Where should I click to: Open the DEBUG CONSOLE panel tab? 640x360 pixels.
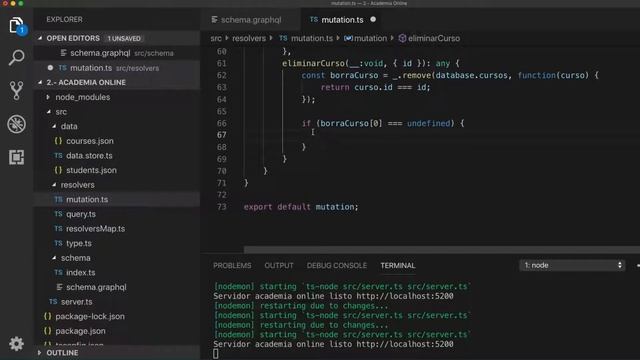click(337, 265)
